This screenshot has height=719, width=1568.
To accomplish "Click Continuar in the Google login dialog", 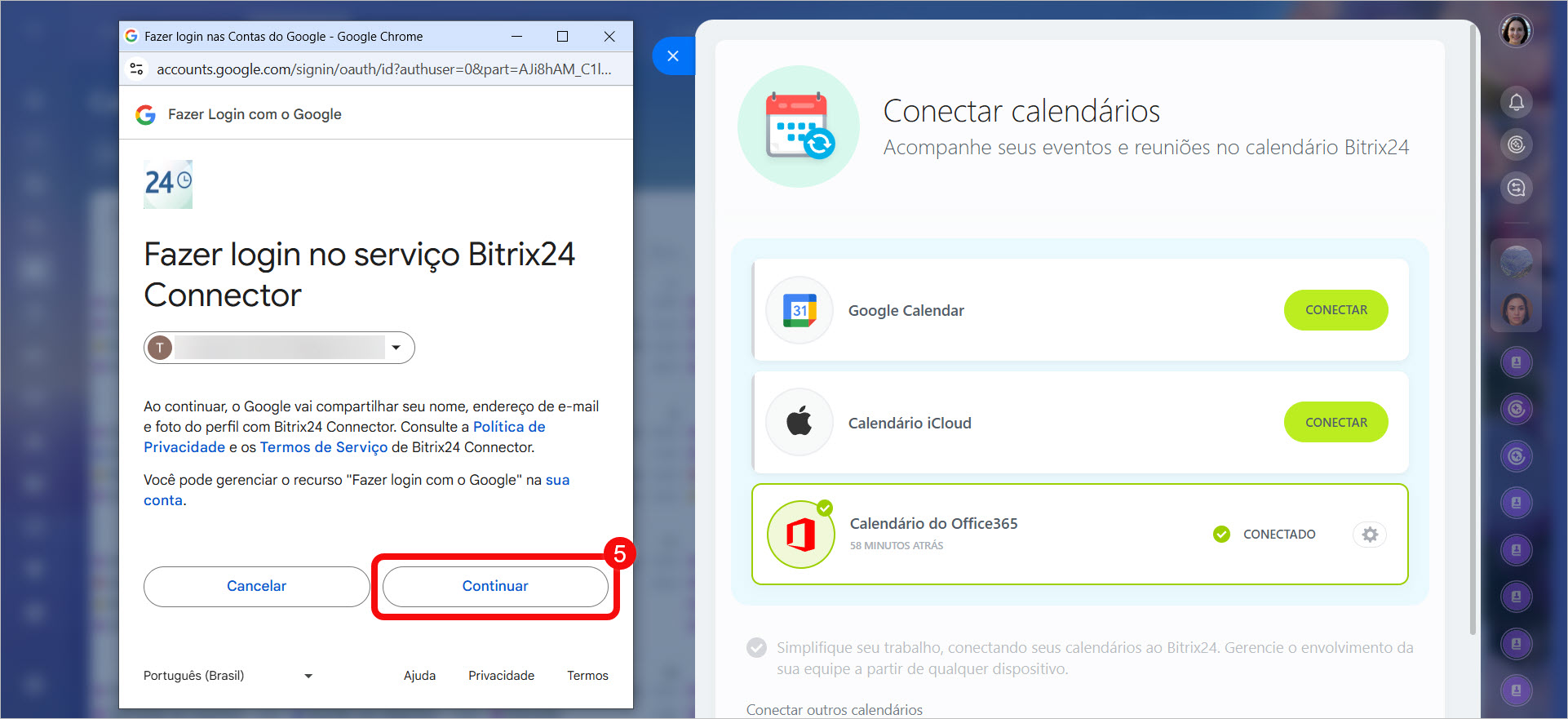I will 495,586.
